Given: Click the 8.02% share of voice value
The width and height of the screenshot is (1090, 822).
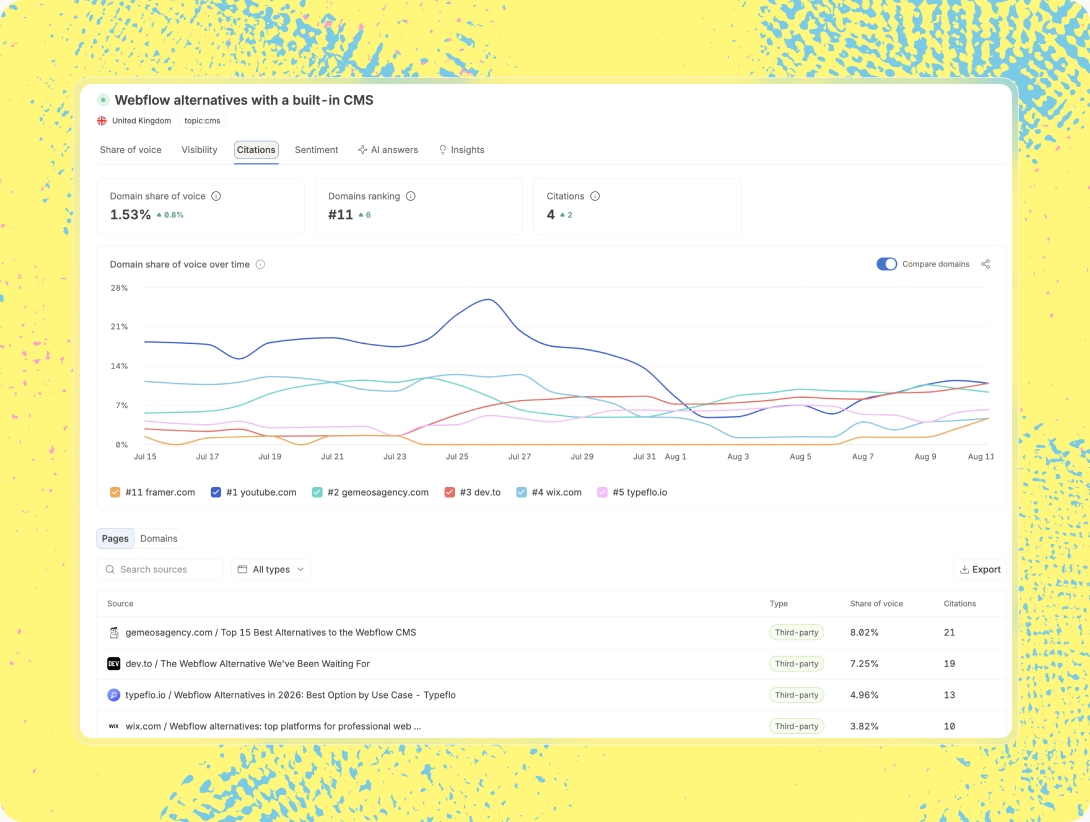Looking at the screenshot, I should [x=864, y=632].
